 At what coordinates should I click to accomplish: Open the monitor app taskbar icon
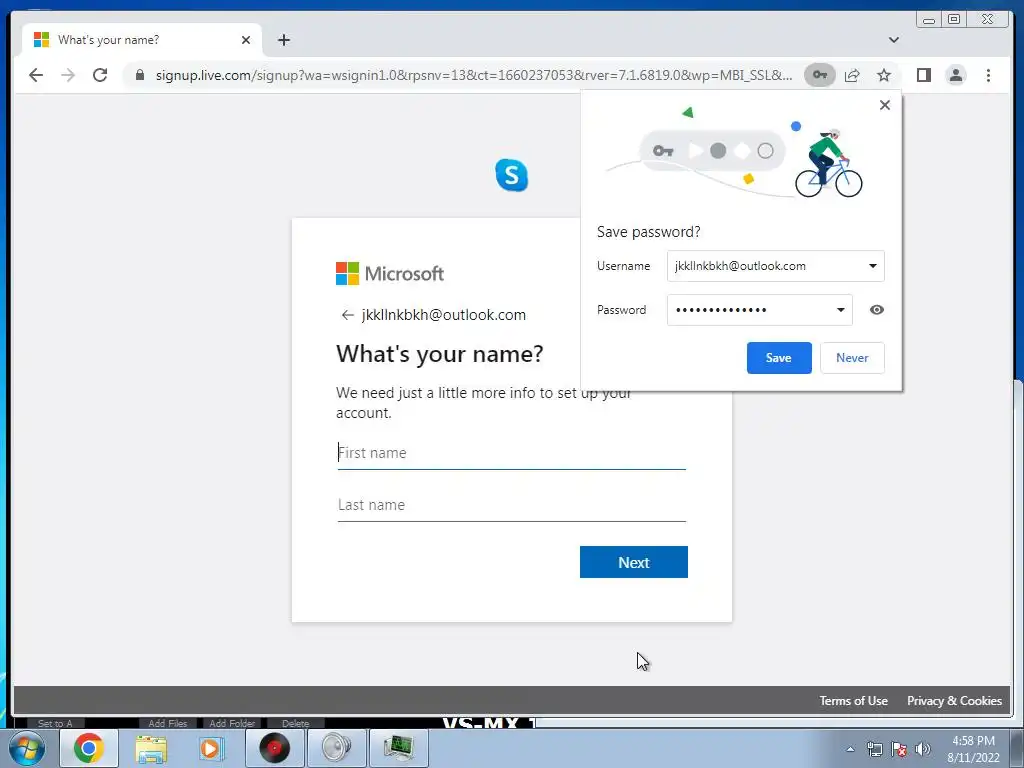click(398, 748)
